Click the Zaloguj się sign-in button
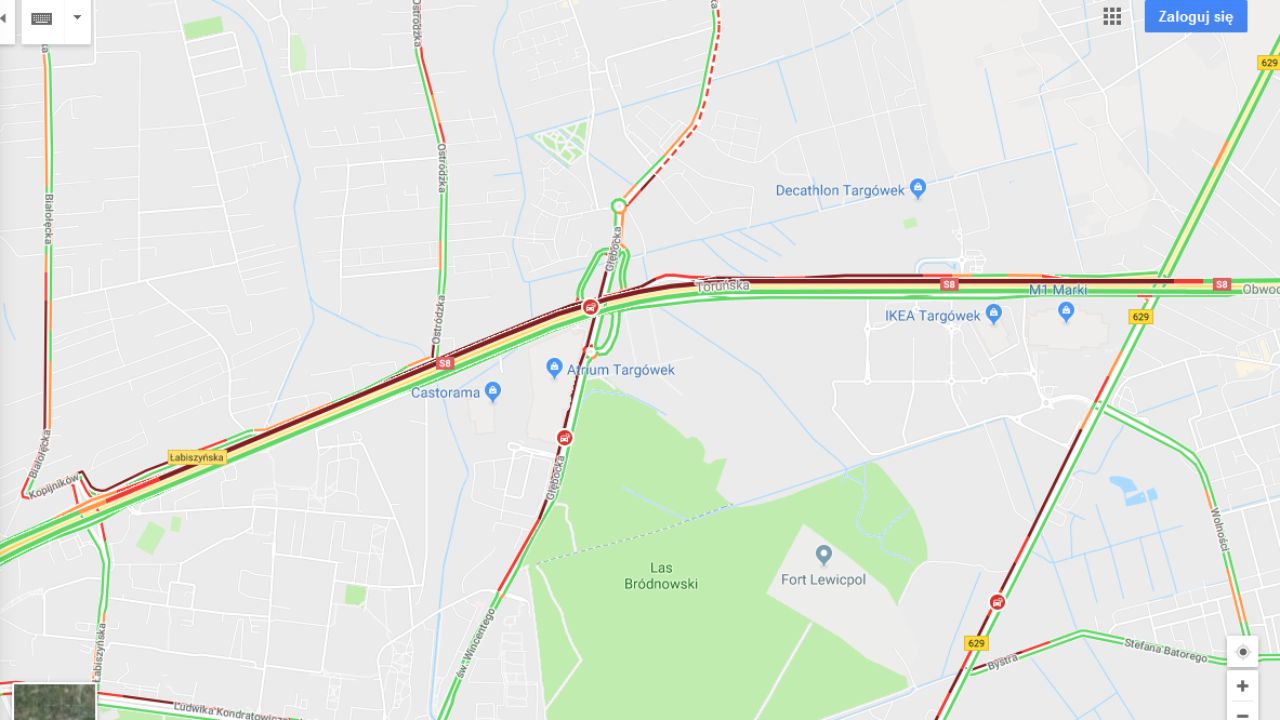1280x720 pixels. pos(1196,16)
